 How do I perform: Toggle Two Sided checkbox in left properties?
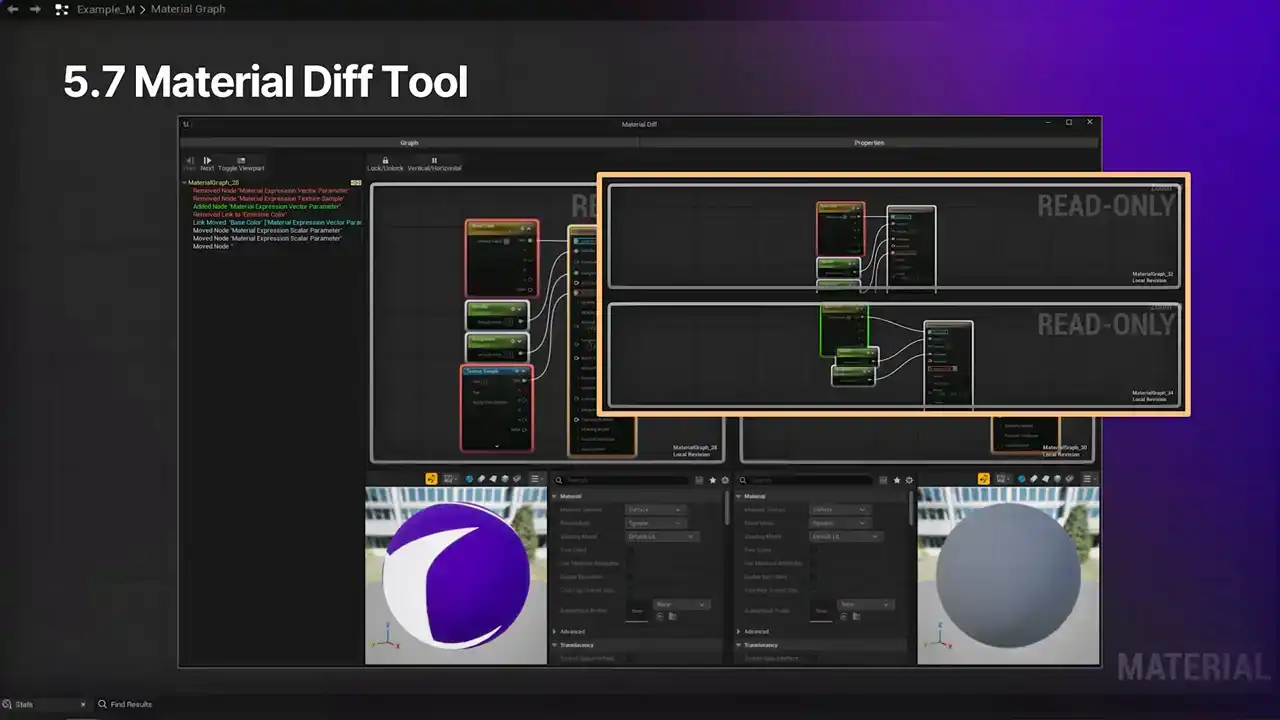click(630, 550)
